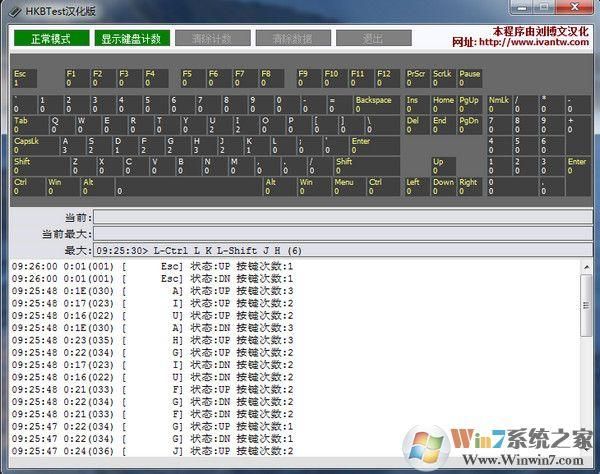
Task: Minimize the HKBTest window
Action: (x=523, y=7)
